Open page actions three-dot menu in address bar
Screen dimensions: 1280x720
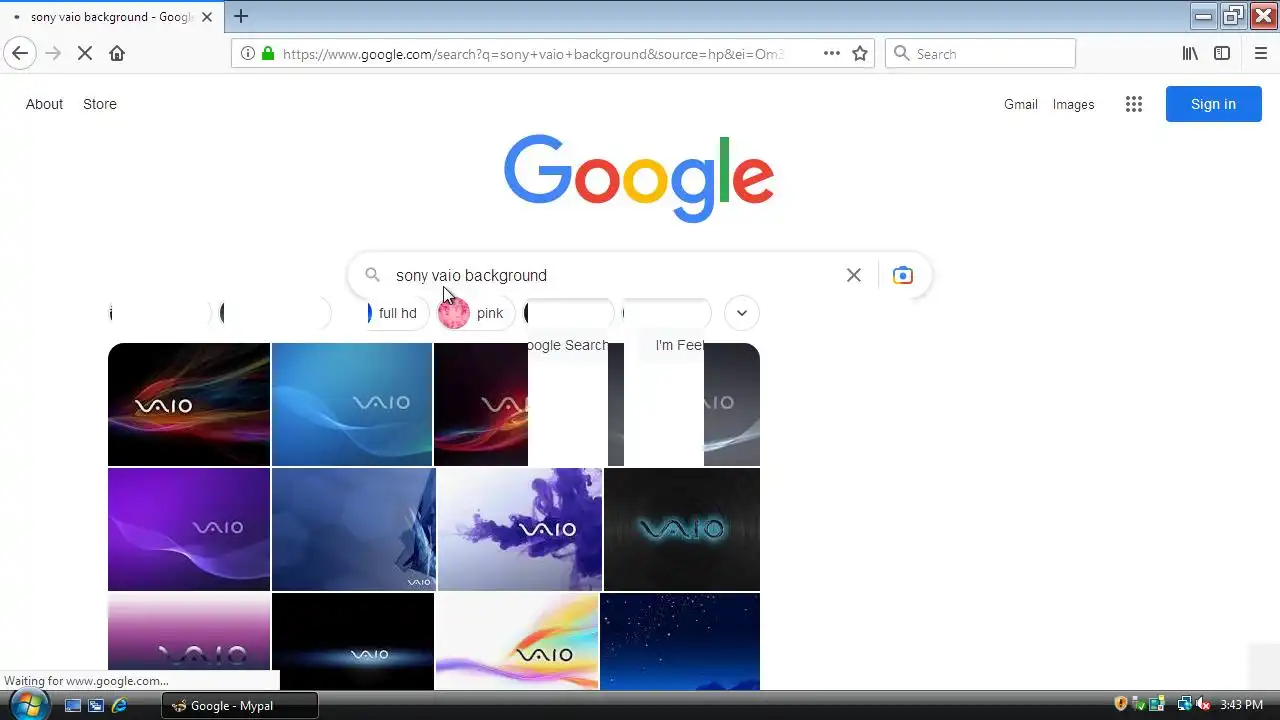click(832, 54)
